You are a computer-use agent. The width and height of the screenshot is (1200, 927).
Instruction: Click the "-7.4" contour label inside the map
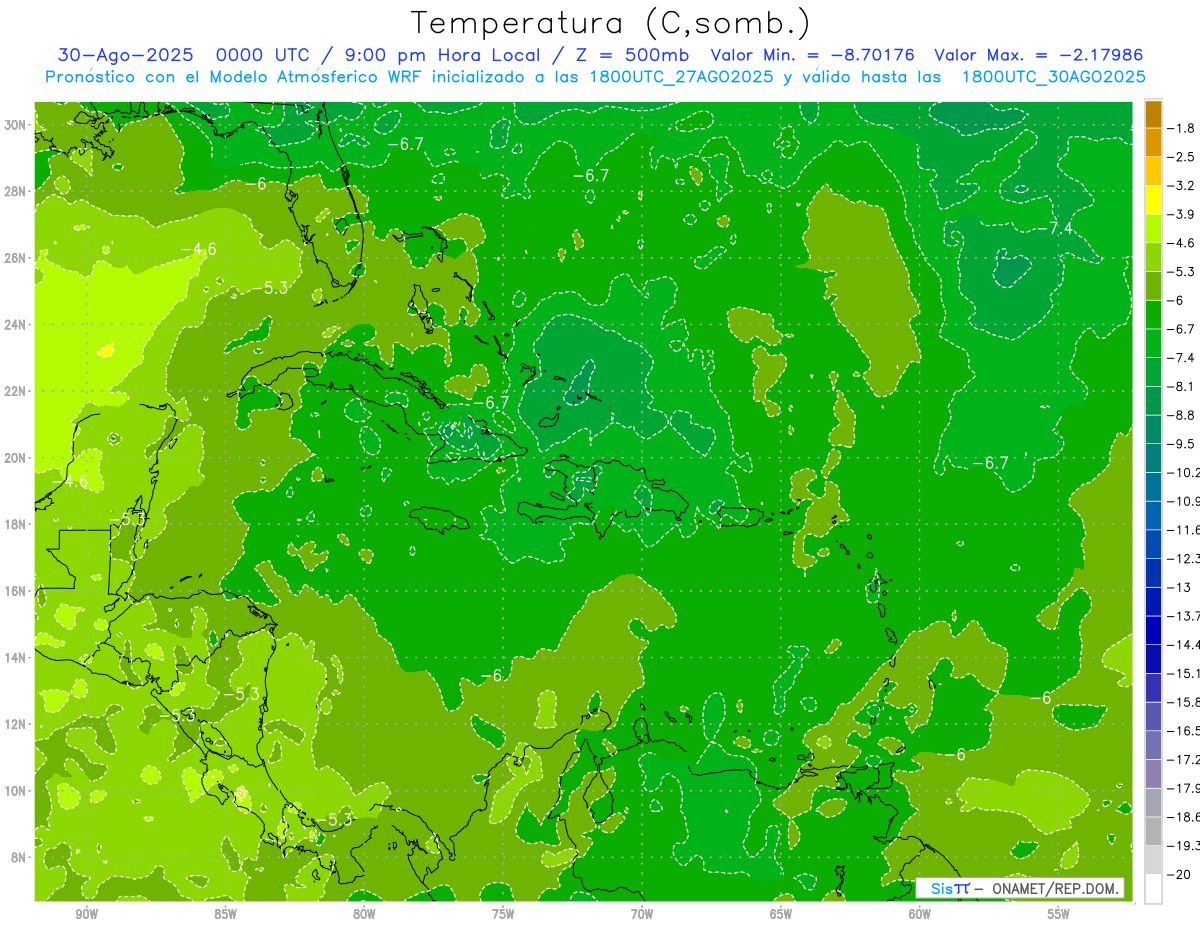point(1053,229)
